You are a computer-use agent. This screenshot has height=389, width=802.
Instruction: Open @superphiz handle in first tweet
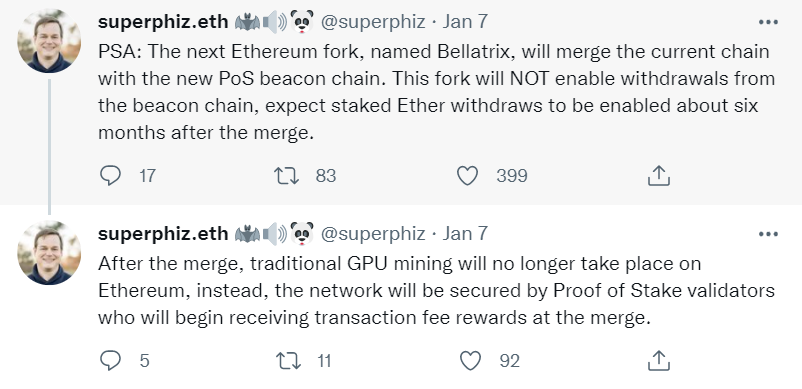point(373,21)
